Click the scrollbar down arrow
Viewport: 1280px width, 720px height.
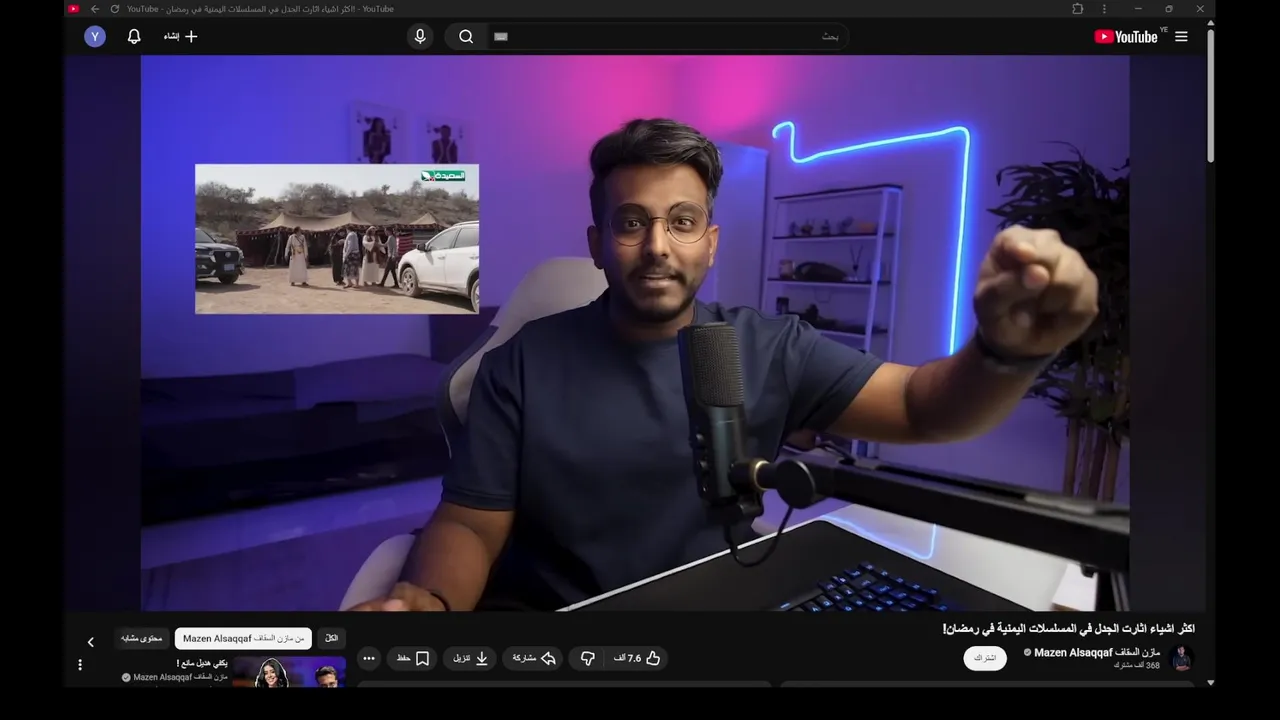coord(1210,683)
